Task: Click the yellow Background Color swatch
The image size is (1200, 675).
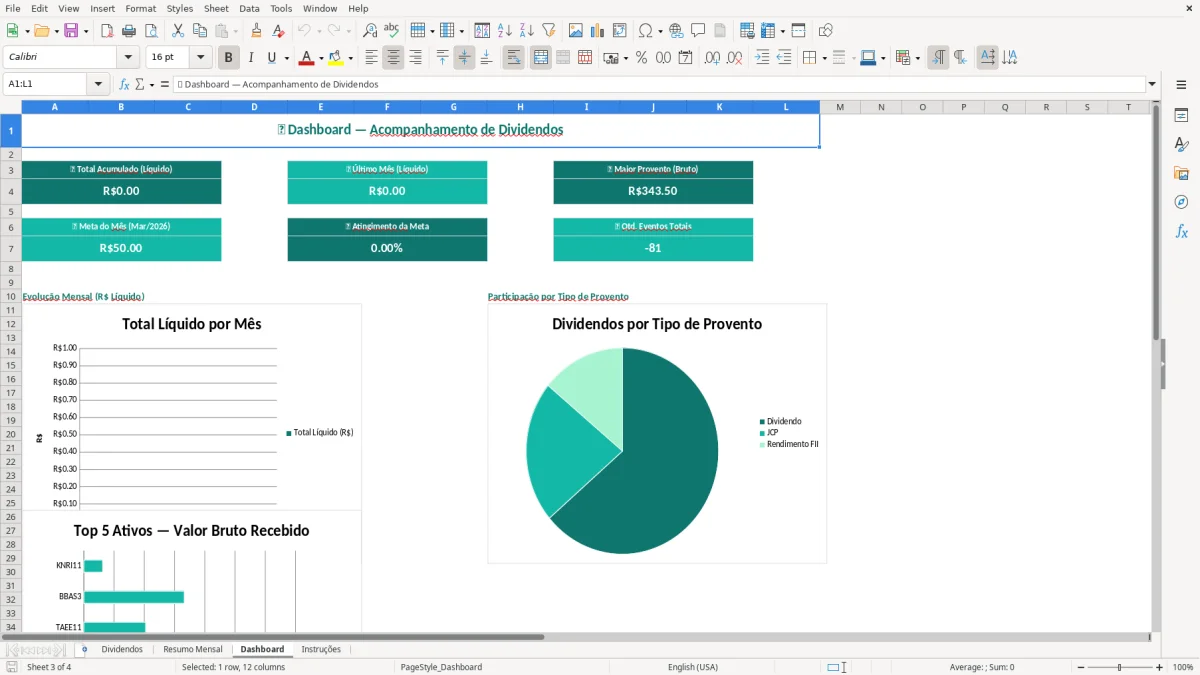Action: click(x=335, y=58)
